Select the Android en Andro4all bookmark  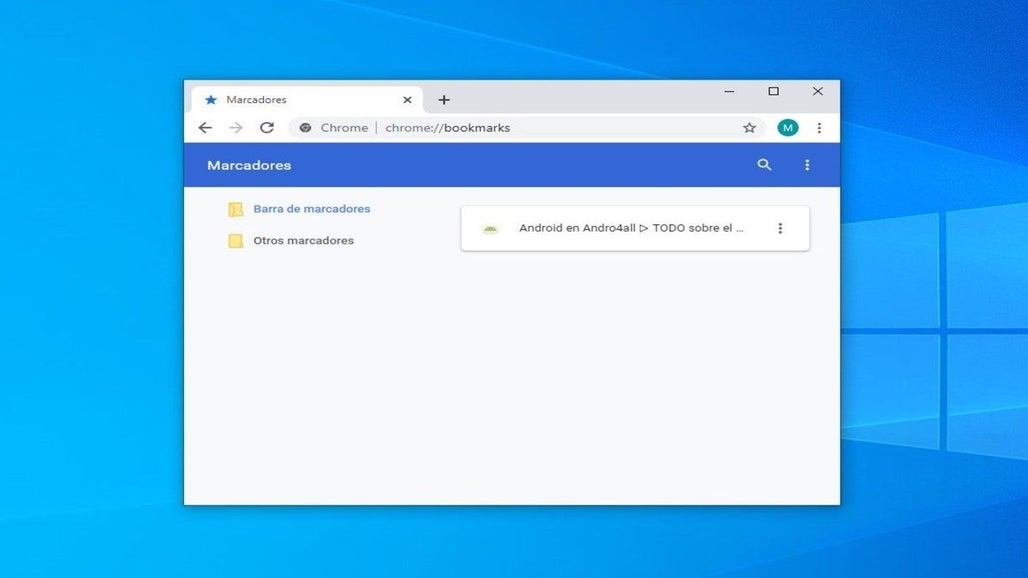(x=630, y=228)
